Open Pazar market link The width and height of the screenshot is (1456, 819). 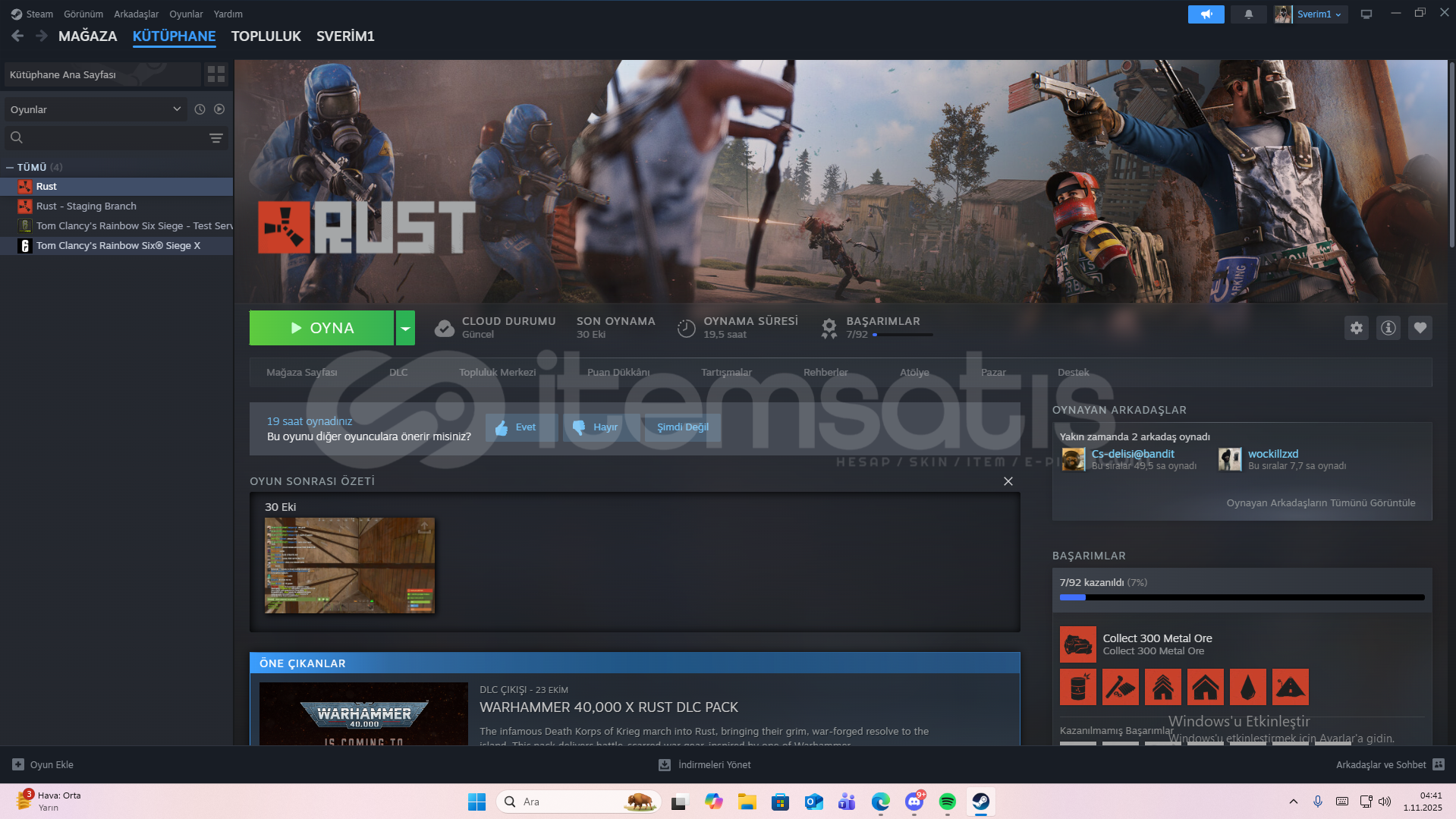click(x=993, y=373)
